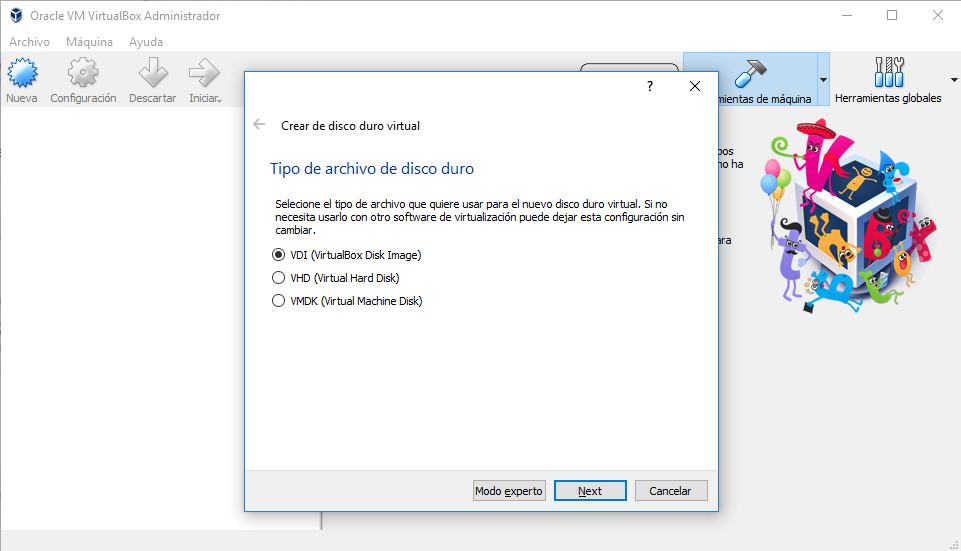Choose VHD (Virtual Hard Disk) option

pyautogui.click(x=279, y=278)
